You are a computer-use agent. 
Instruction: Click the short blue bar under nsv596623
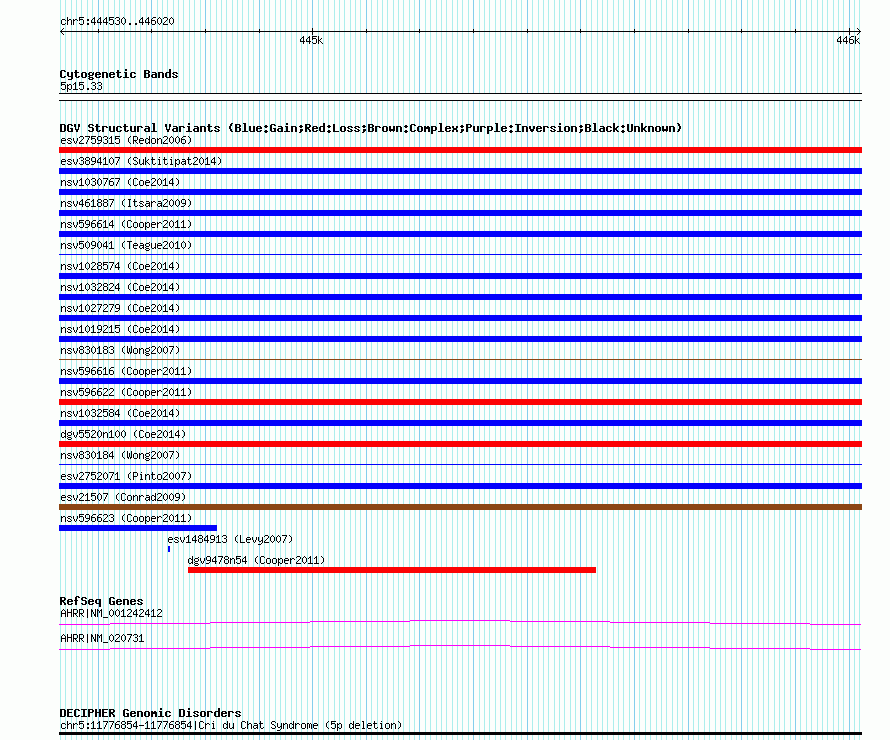[138, 528]
